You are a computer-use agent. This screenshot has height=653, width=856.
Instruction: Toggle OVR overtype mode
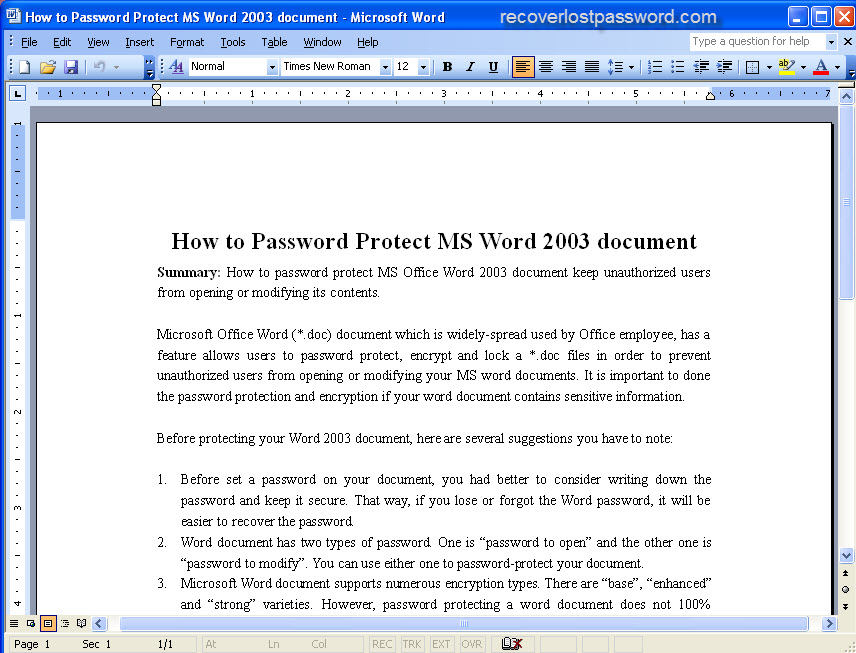click(471, 644)
